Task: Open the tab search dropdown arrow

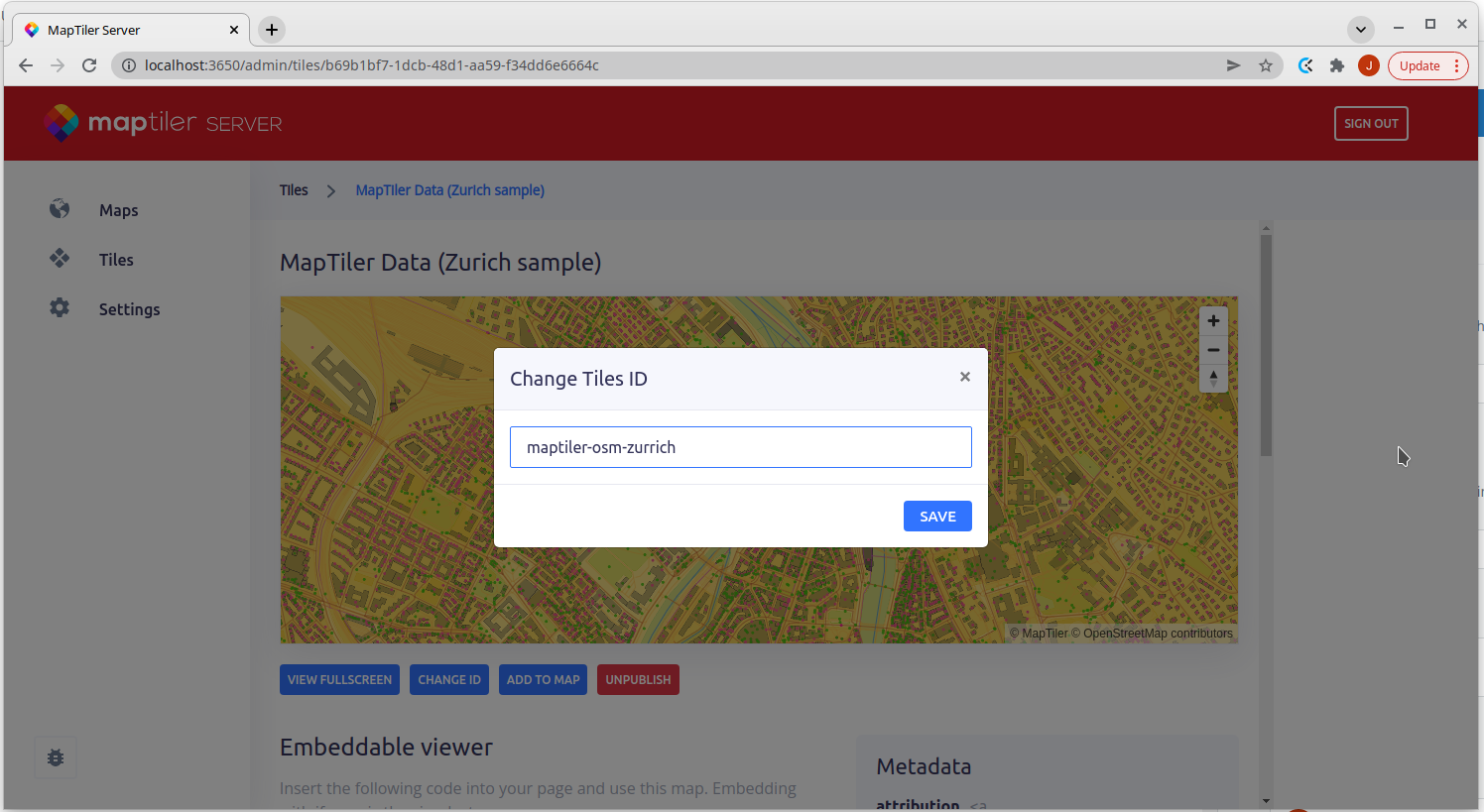Action: [1361, 29]
